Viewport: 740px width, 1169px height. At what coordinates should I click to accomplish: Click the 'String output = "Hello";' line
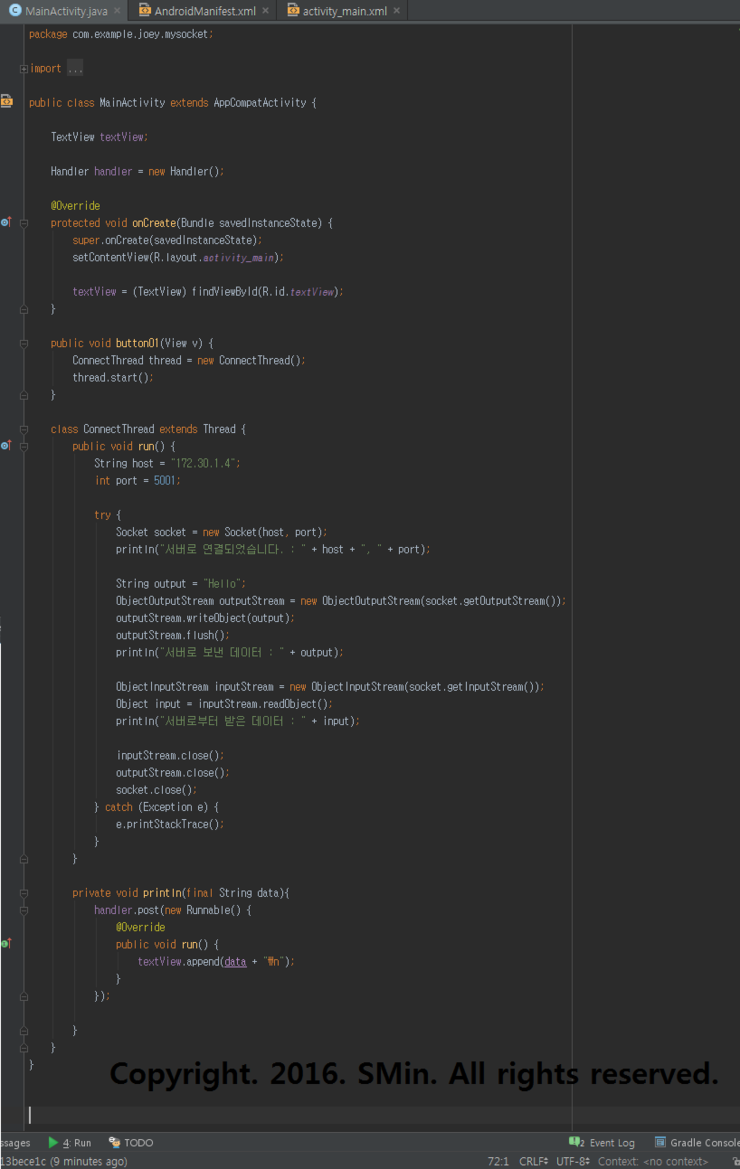(180, 583)
